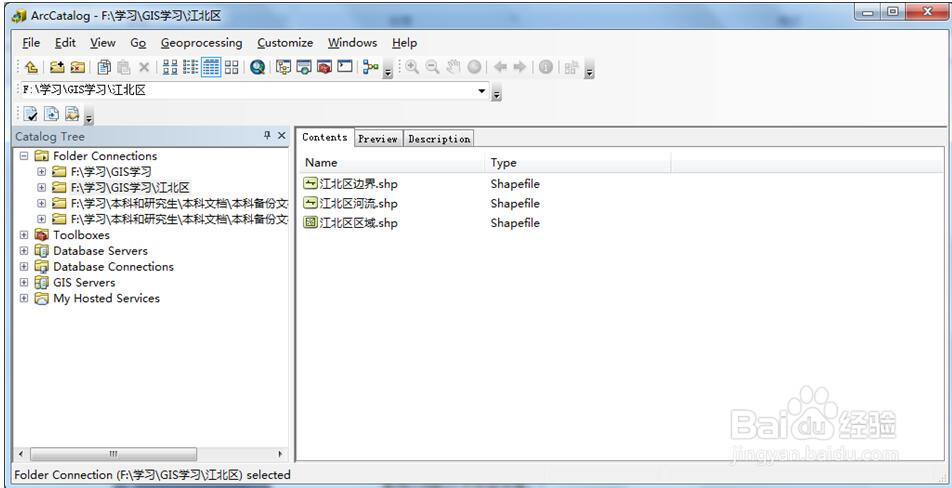The height and width of the screenshot is (488, 952).
Task: Expand the Database Servers node
Action: pos(24,251)
